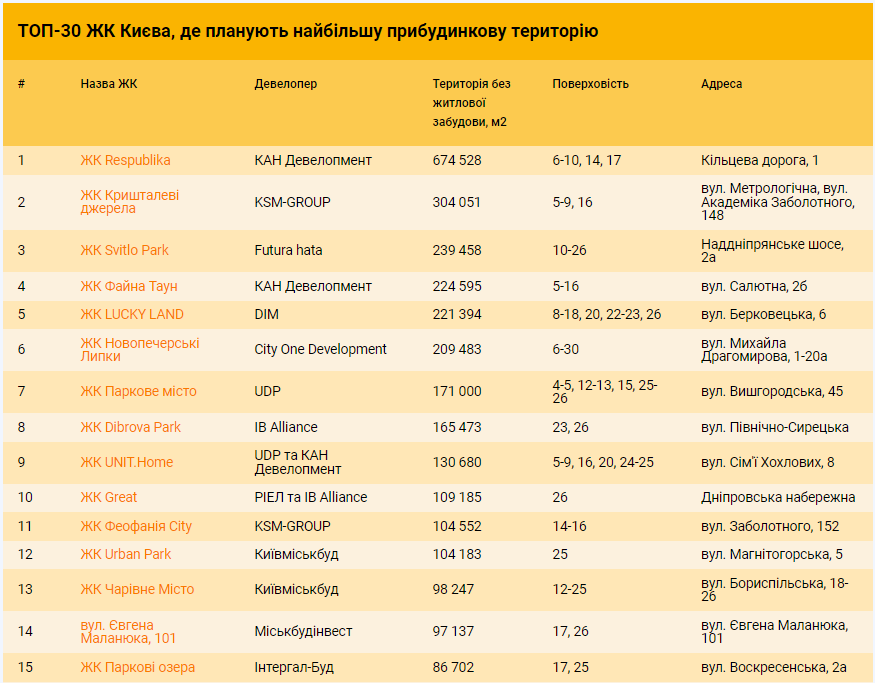The width and height of the screenshot is (875, 683).
Task: Open the ЖК Great link
Action: pos(109,497)
